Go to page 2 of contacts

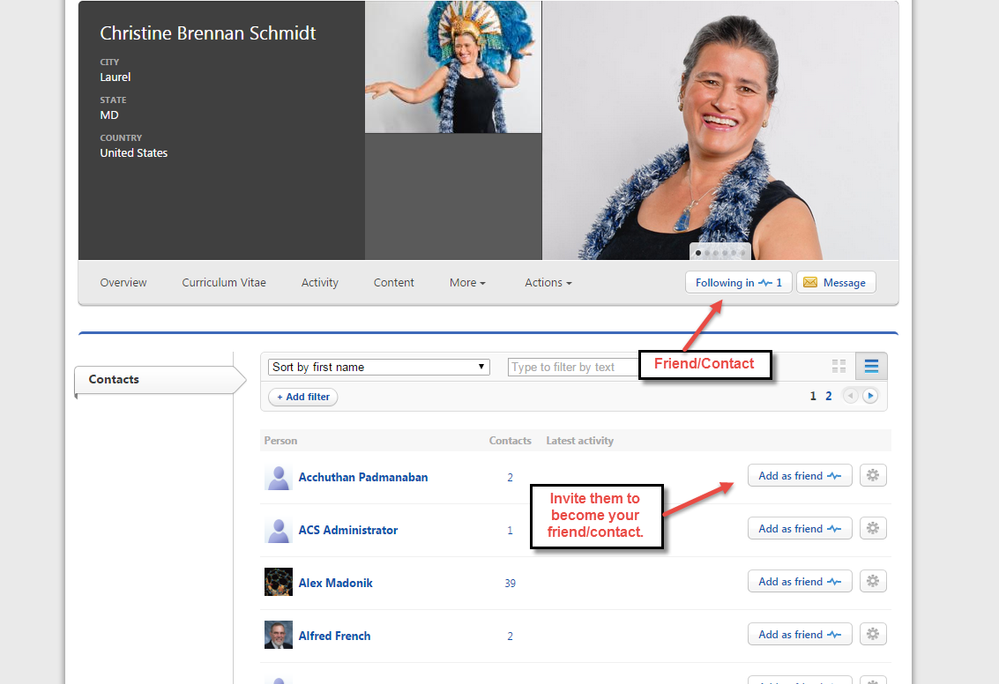pyautogui.click(x=828, y=396)
